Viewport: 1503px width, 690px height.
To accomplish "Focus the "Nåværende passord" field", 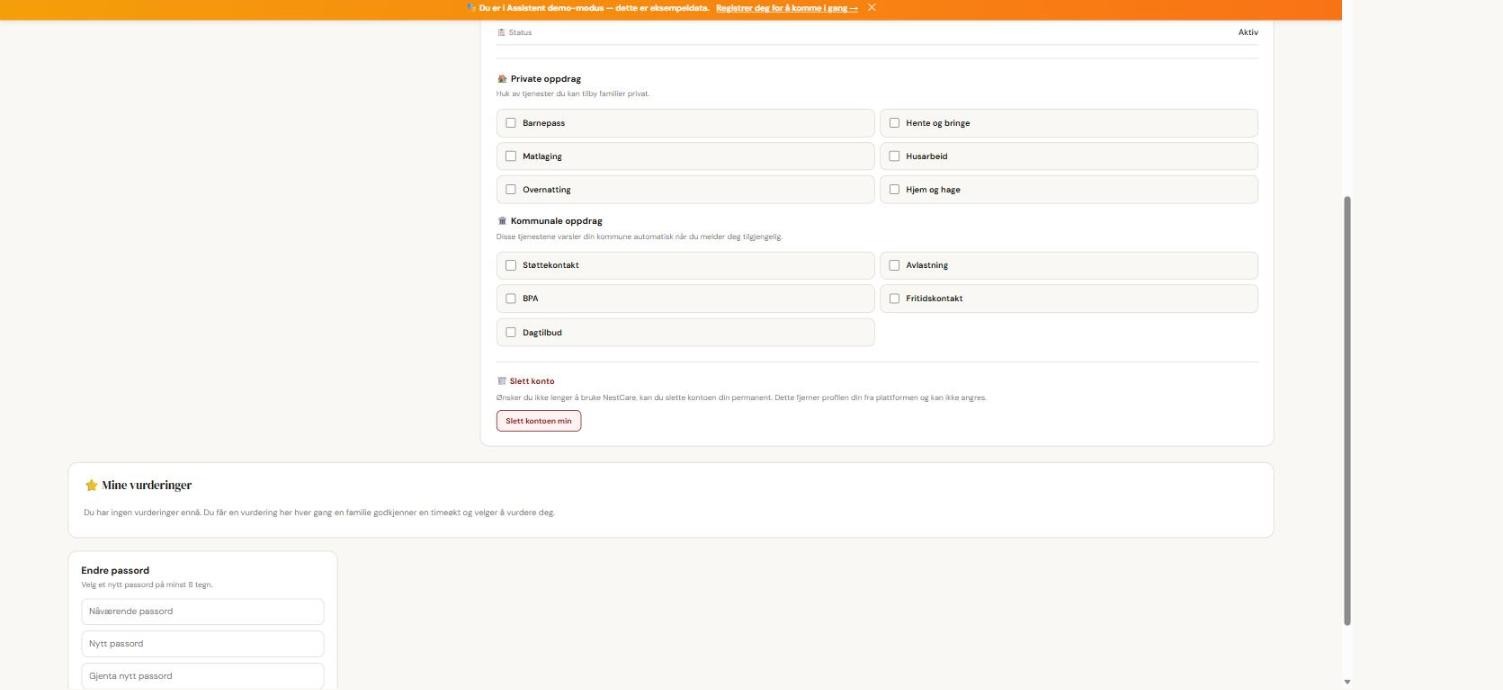I will (203, 611).
